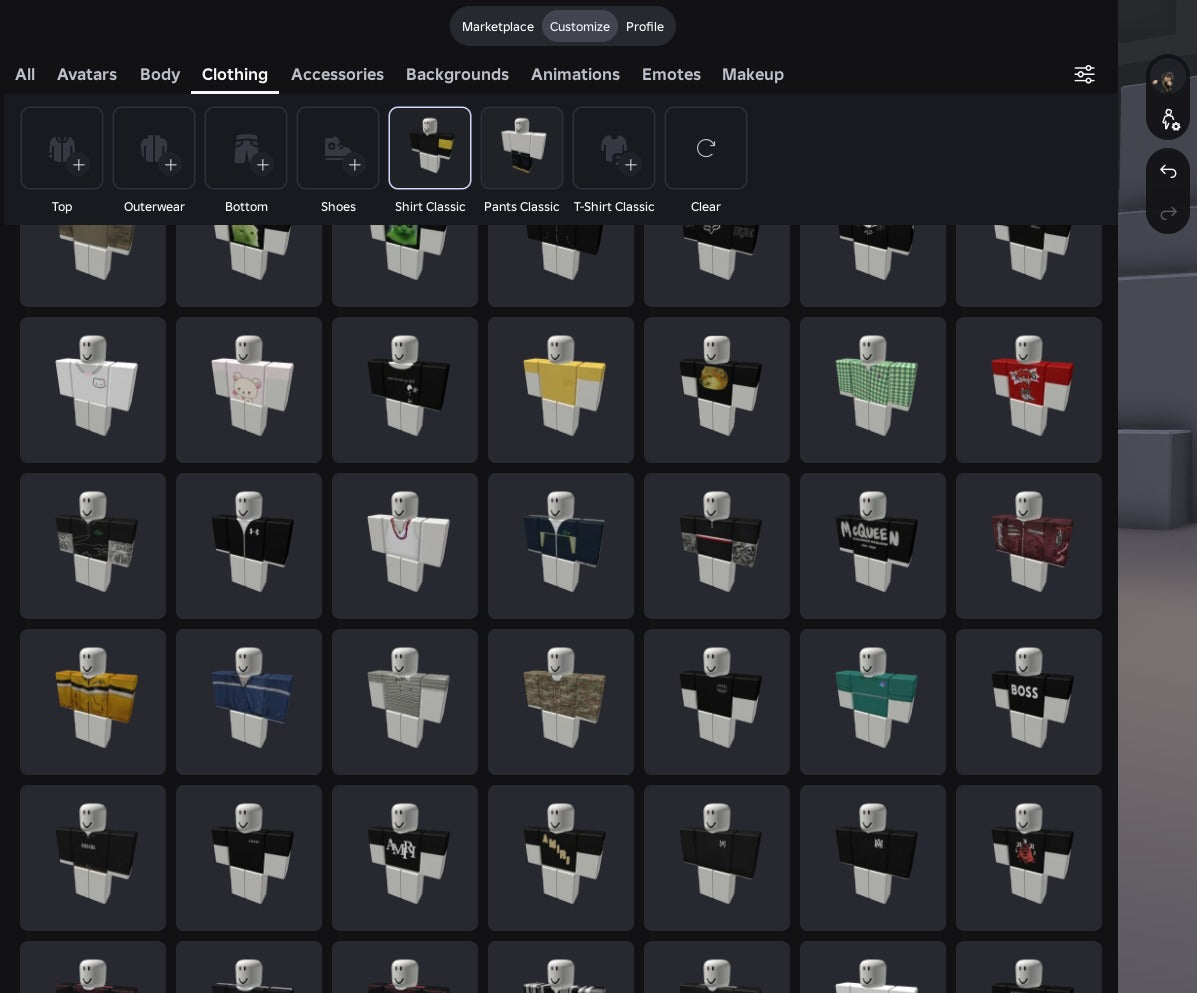1197x993 pixels.
Task: Open the Accessories tab
Action: coord(337,74)
